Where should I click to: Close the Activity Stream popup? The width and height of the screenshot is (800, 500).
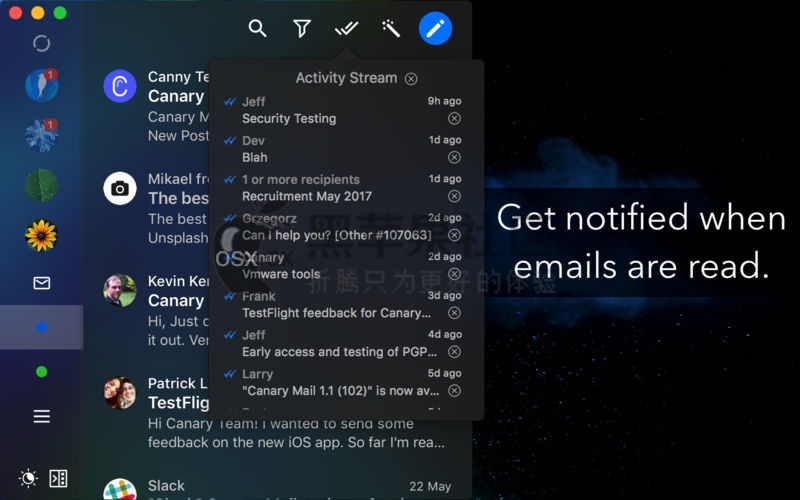tap(411, 79)
